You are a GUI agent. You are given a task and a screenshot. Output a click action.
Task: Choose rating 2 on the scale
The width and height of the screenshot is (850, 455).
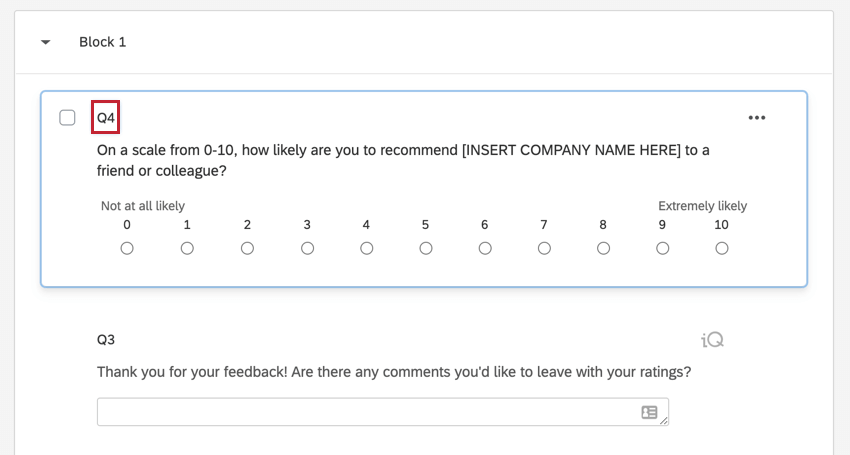(x=247, y=248)
